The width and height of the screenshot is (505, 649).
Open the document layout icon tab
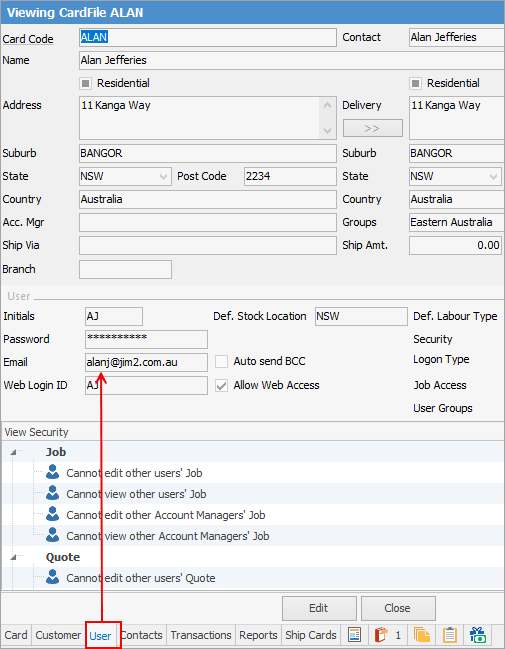pos(355,635)
